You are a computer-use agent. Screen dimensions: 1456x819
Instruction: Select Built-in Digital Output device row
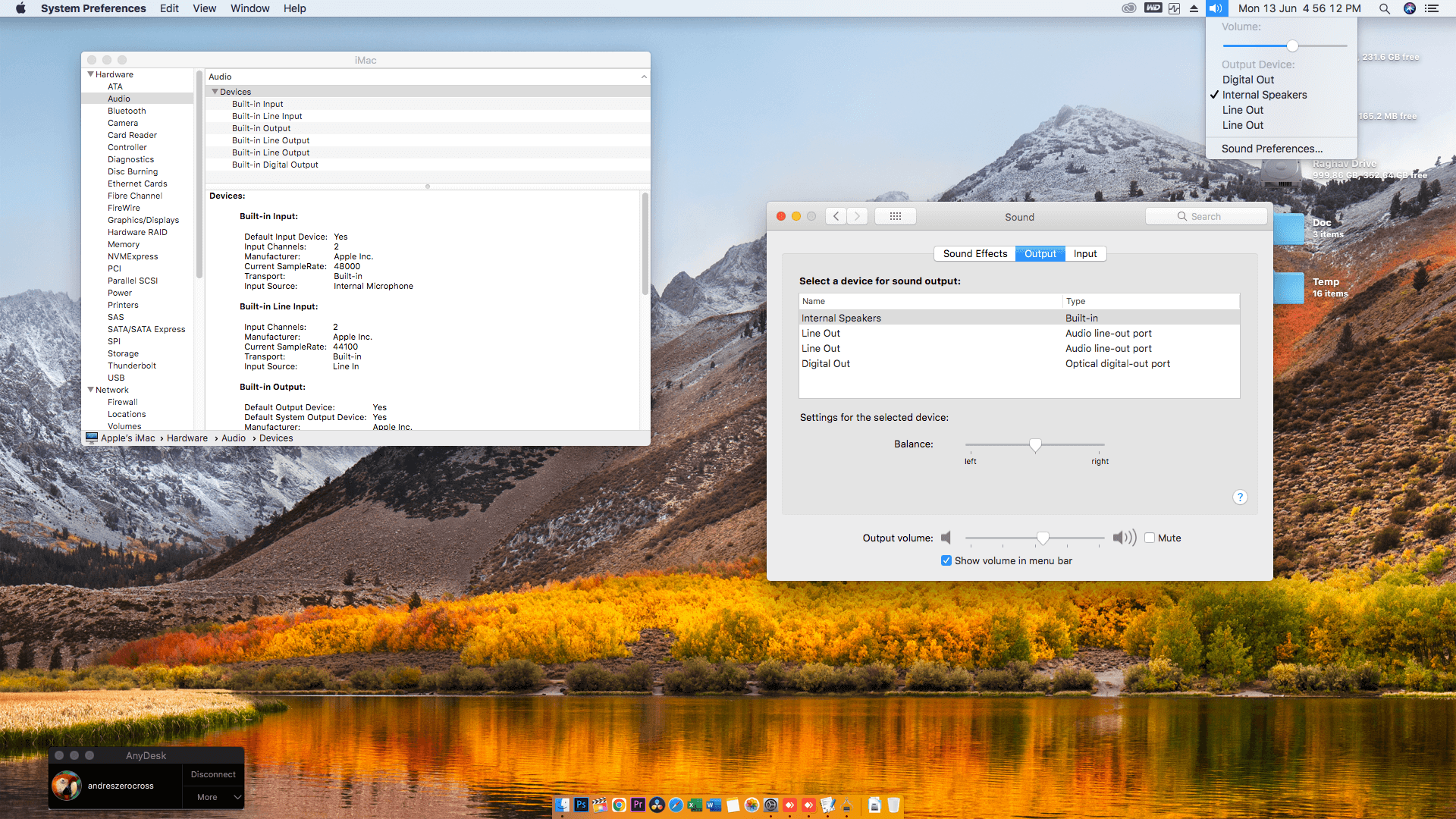(x=428, y=165)
